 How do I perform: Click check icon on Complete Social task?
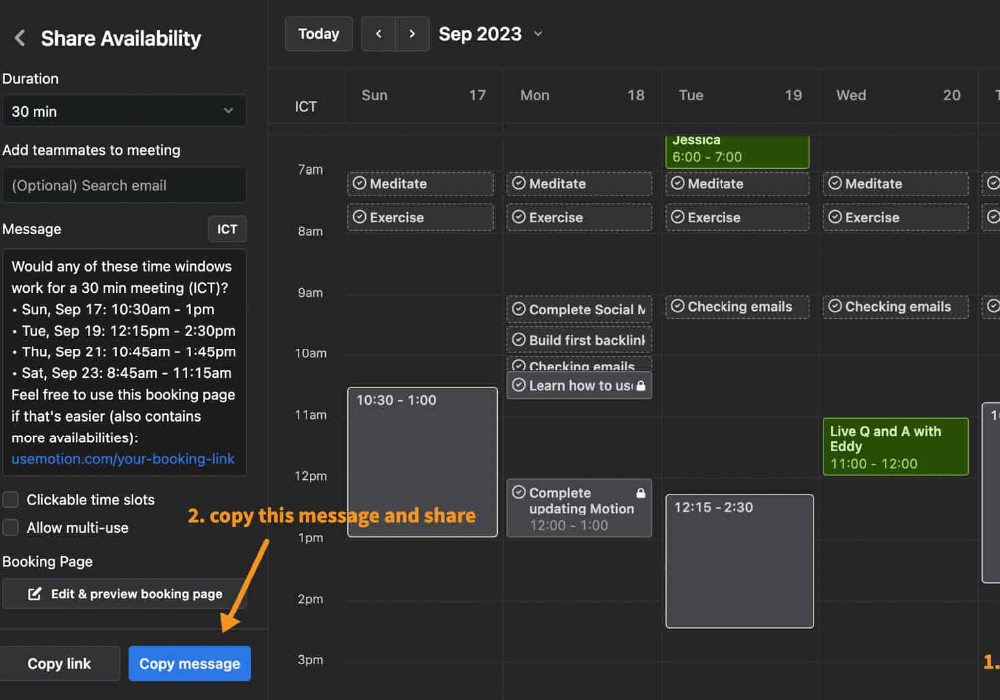pos(518,310)
